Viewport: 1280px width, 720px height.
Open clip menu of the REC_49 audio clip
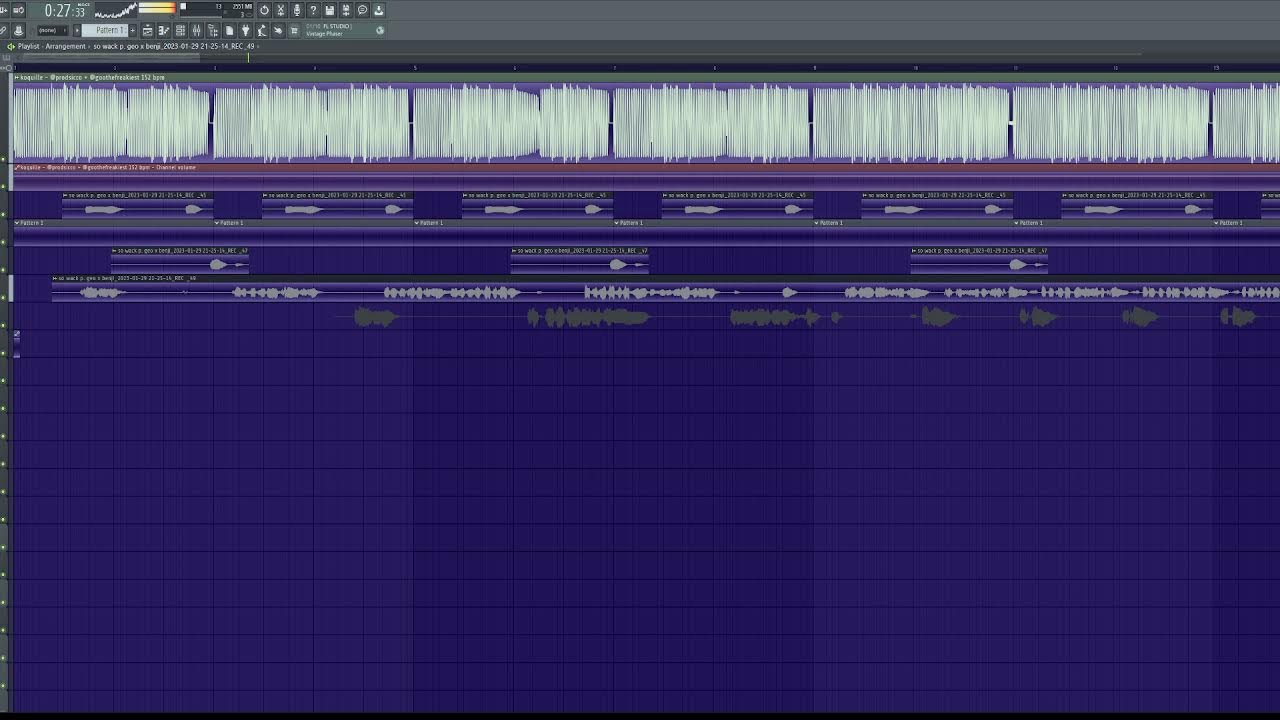coord(55,278)
